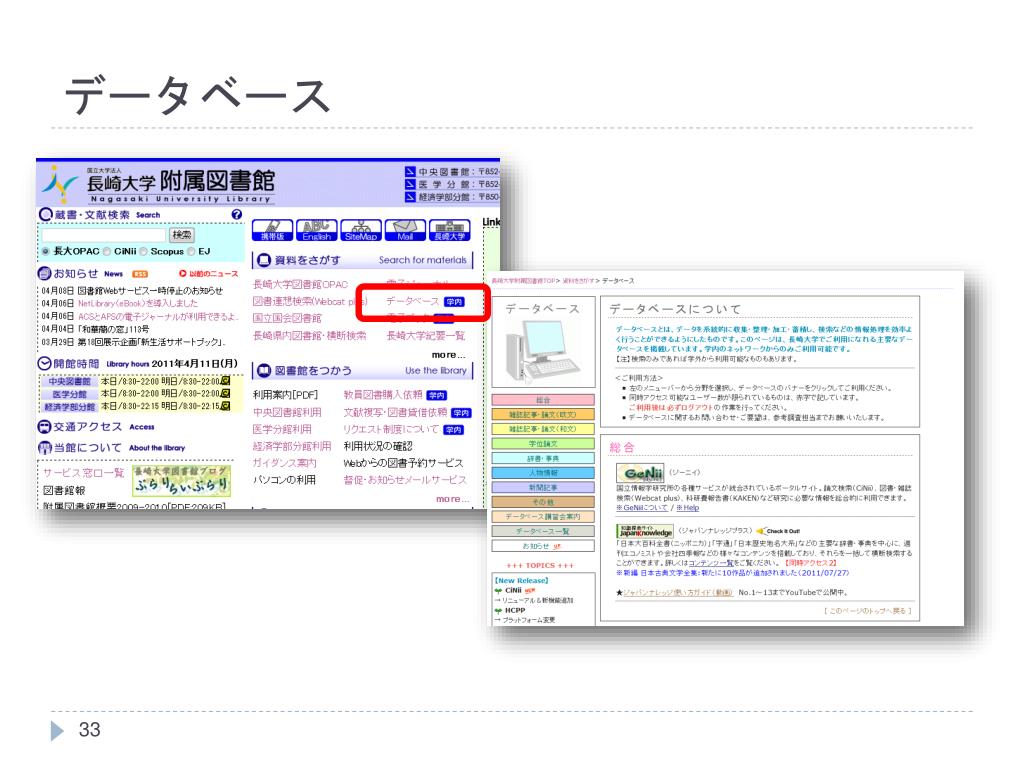Open Webからの図書予約サービス link

[x=403, y=463]
